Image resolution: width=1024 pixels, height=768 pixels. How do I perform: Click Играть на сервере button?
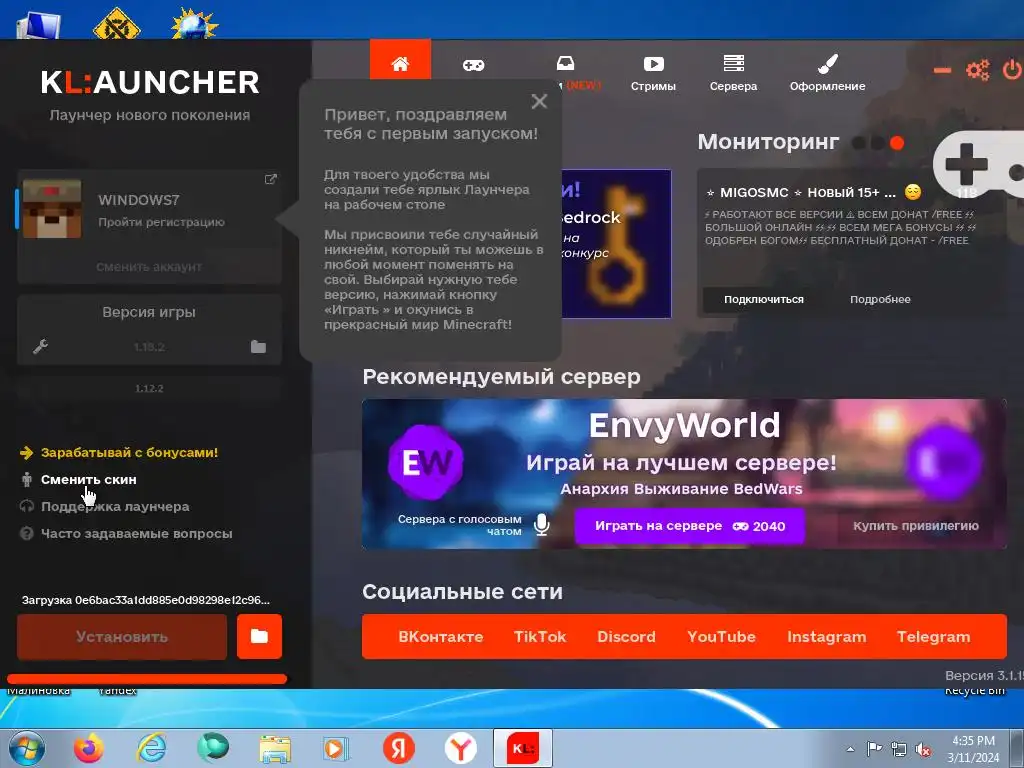(x=690, y=526)
